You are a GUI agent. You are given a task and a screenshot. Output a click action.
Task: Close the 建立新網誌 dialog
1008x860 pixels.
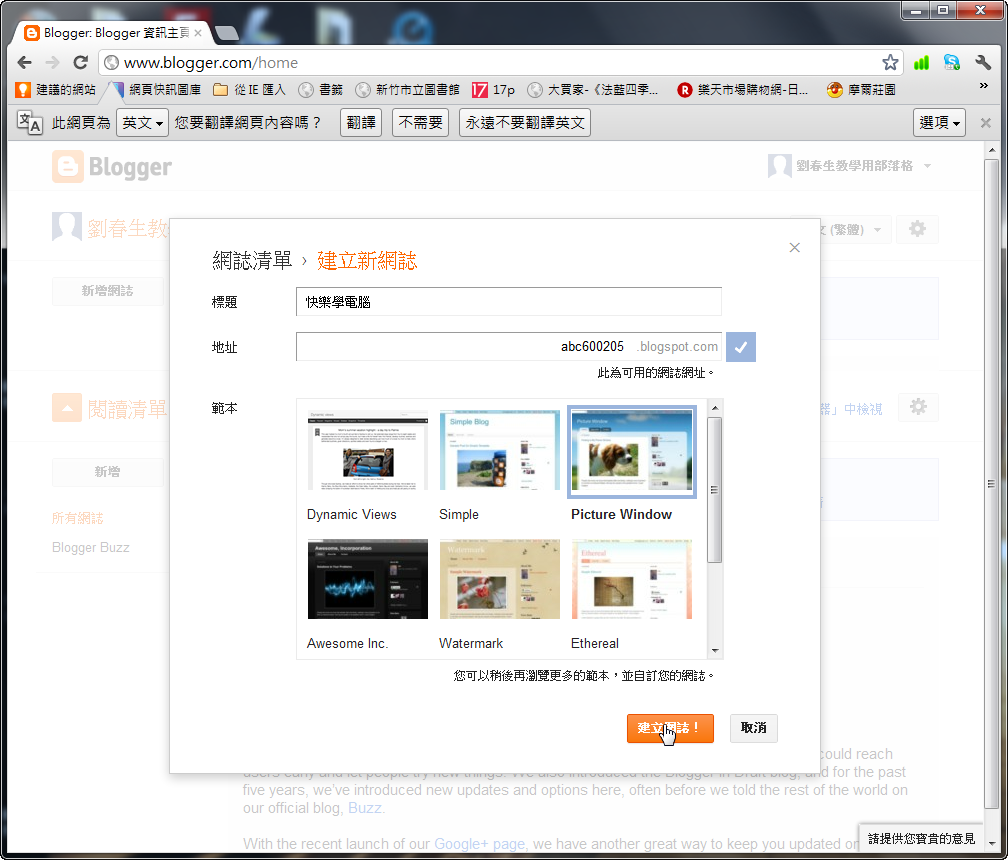click(x=795, y=247)
